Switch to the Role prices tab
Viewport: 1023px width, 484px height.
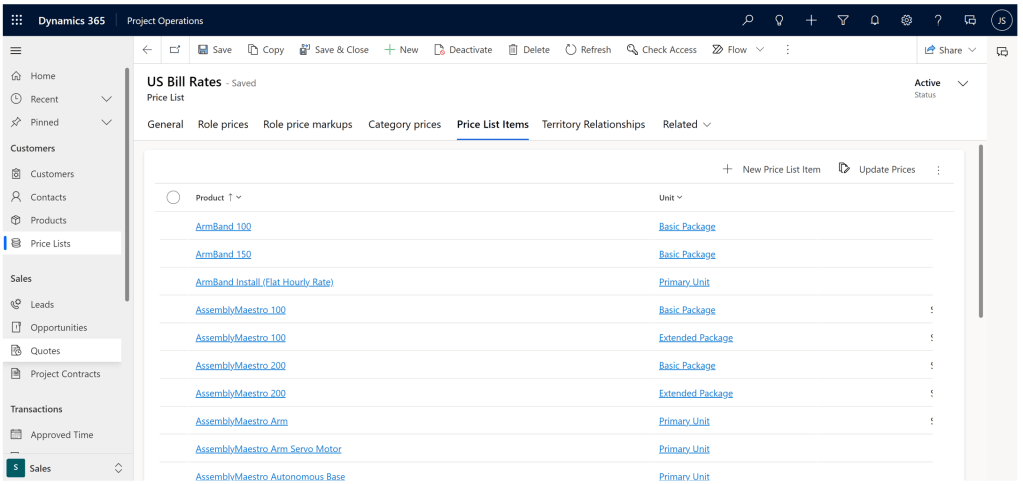pyautogui.click(x=223, y=125)
